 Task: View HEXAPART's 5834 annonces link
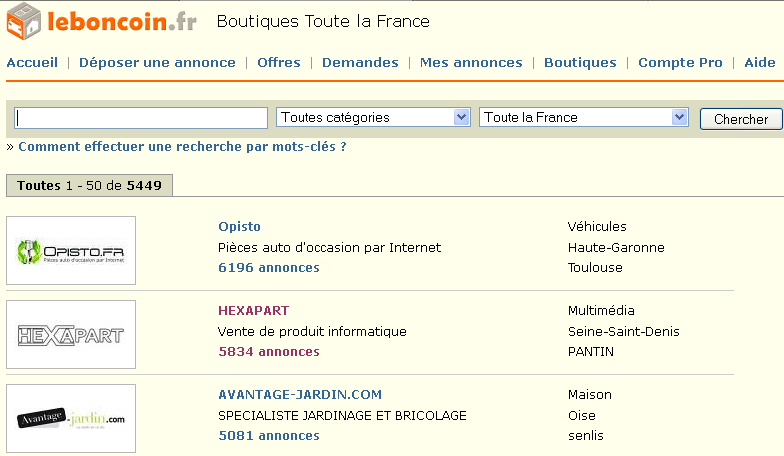[269, 352]
